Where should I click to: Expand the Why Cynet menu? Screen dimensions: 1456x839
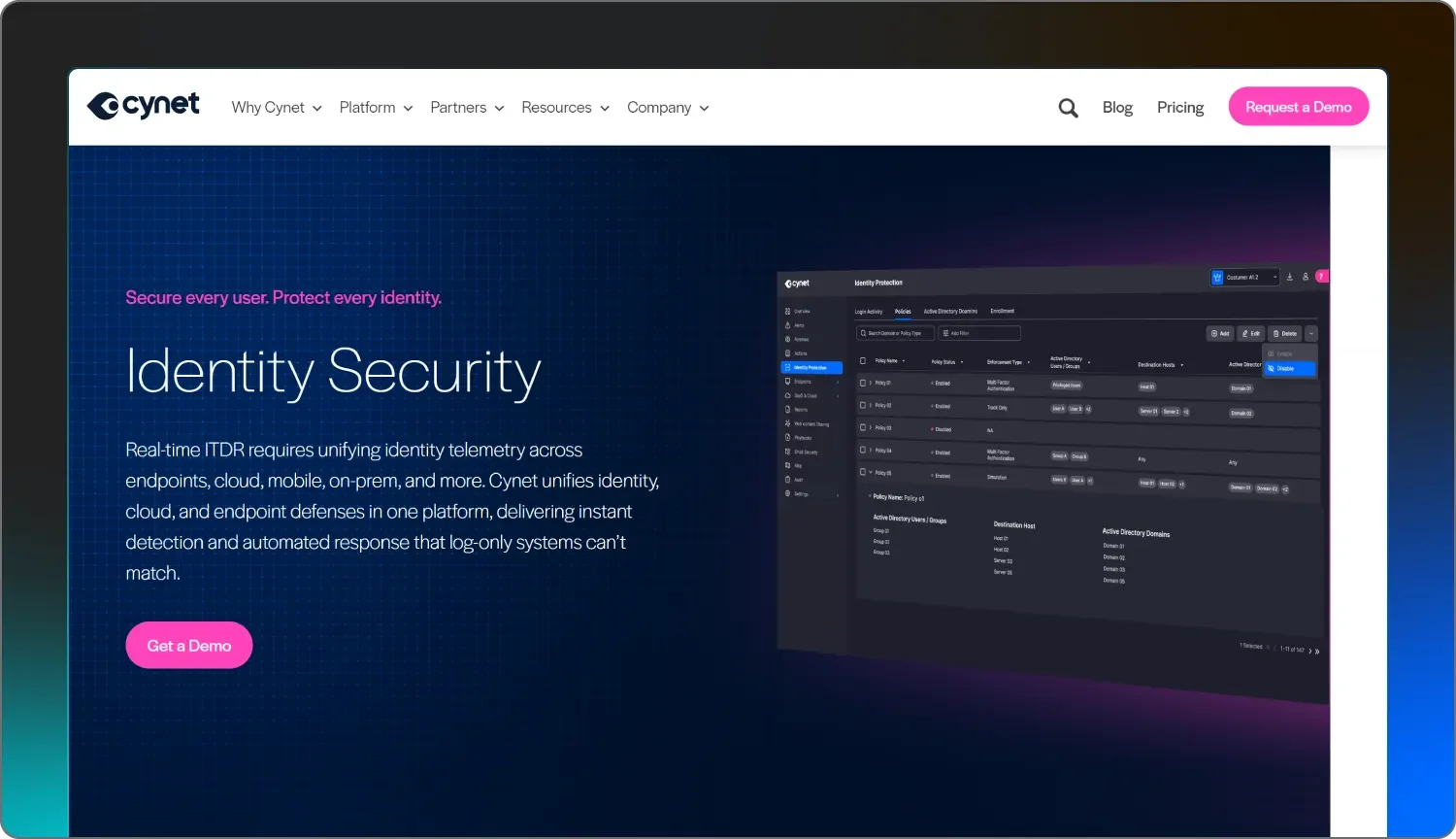coord(277,108)
